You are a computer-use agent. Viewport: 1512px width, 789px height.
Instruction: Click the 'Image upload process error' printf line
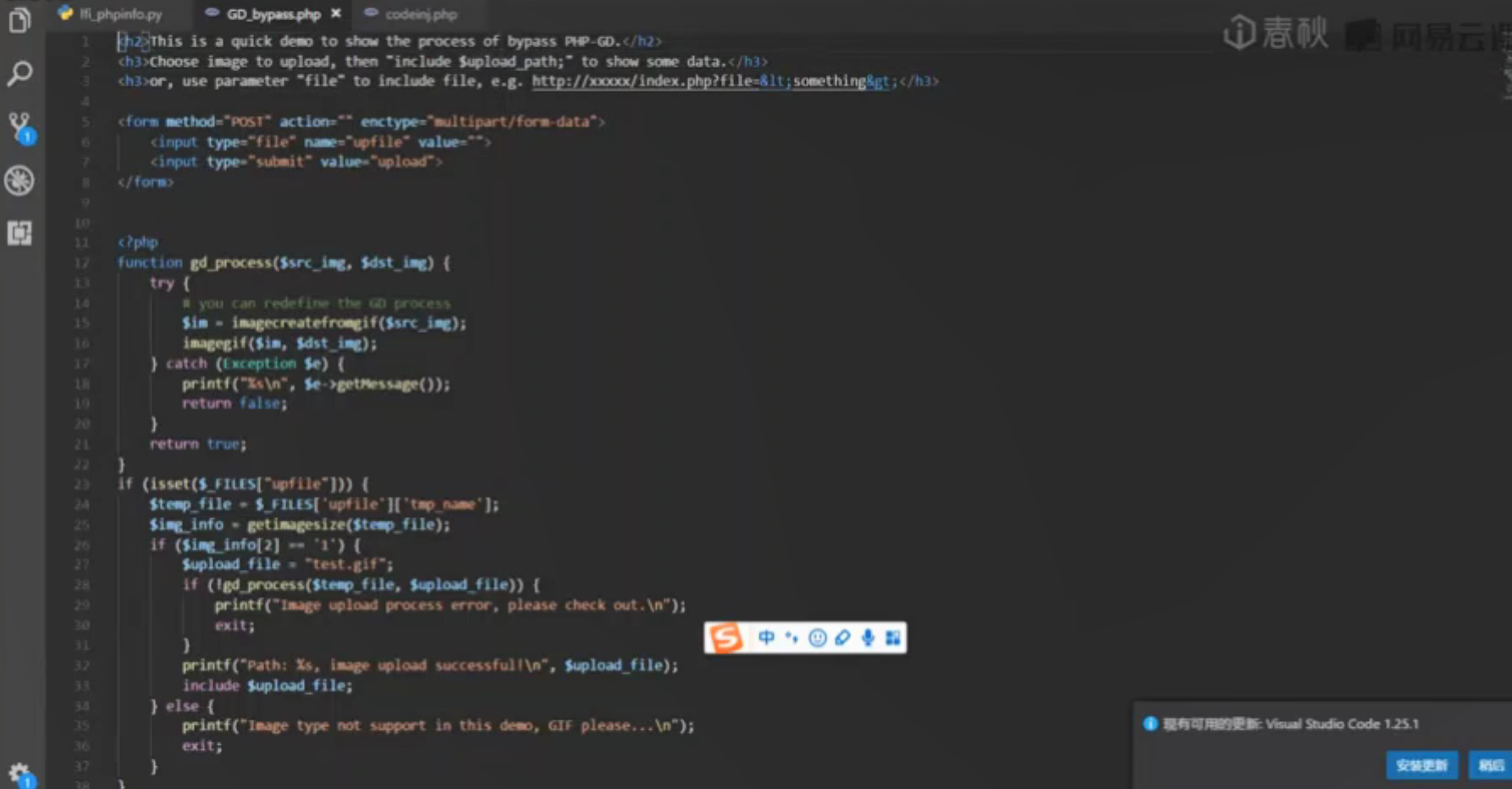pos(450,605)
